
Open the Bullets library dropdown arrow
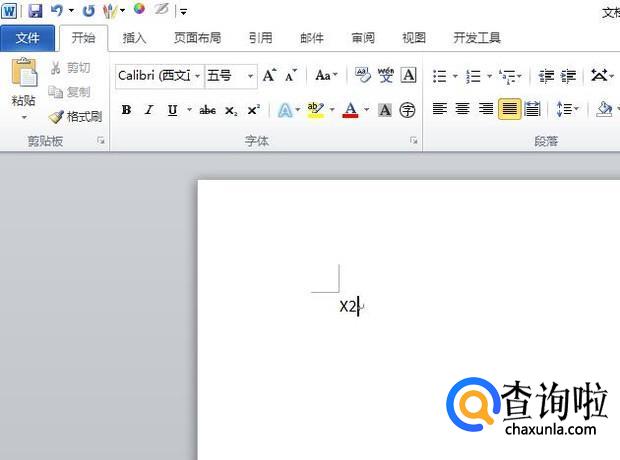tap(455, 76)
